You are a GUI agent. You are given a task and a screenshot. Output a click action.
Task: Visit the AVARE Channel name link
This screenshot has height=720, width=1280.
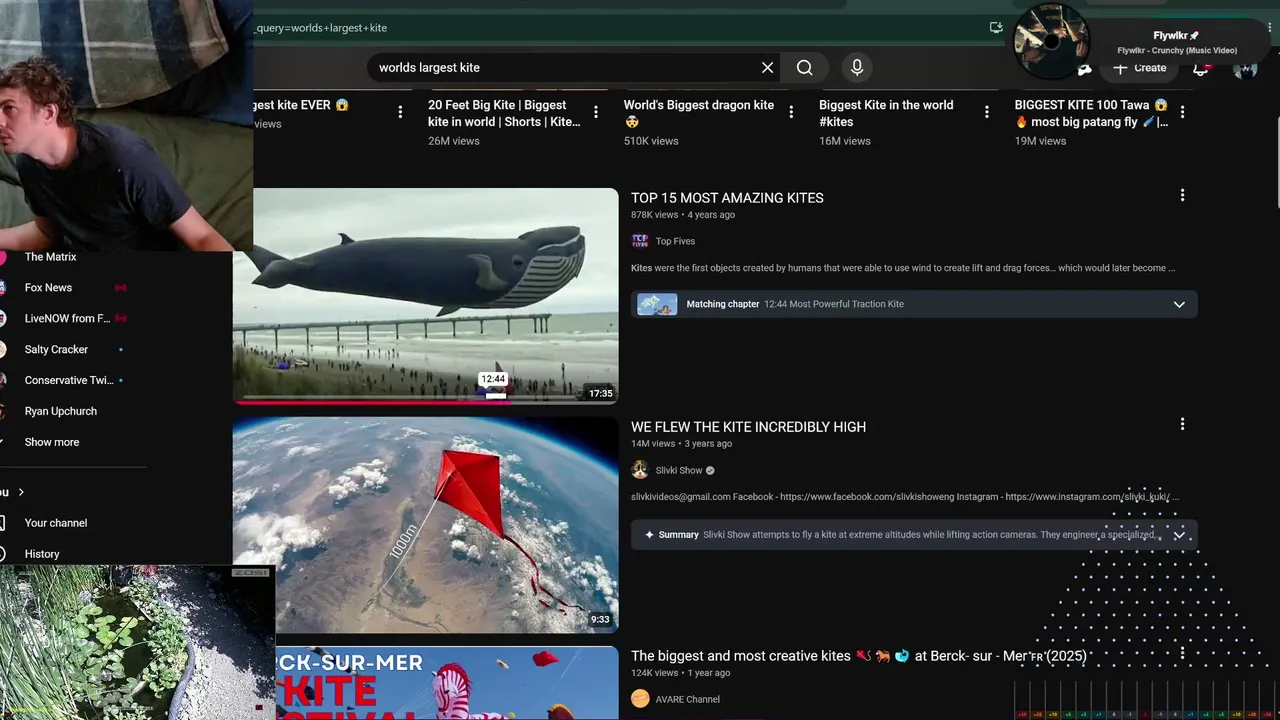pyautogui.click(x=688, y=699)
